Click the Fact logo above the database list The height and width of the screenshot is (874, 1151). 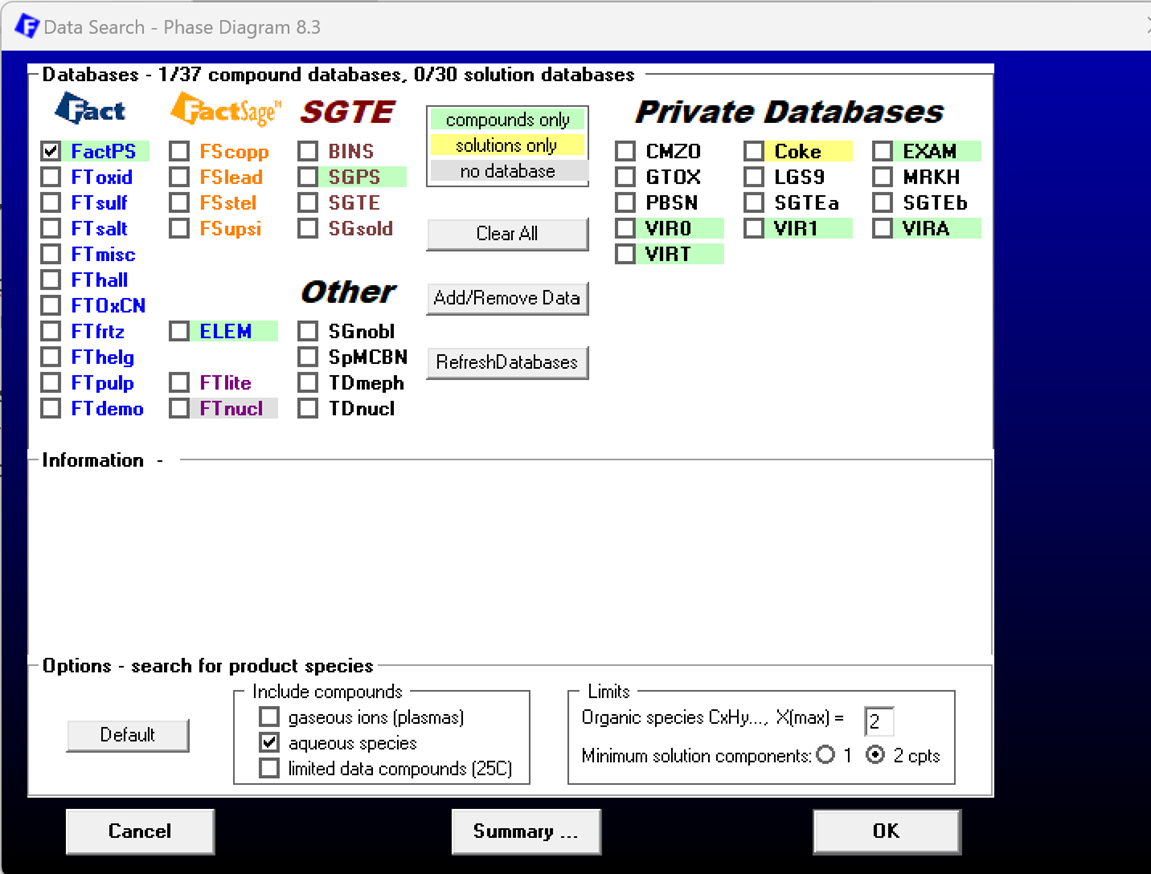(90, 109)
